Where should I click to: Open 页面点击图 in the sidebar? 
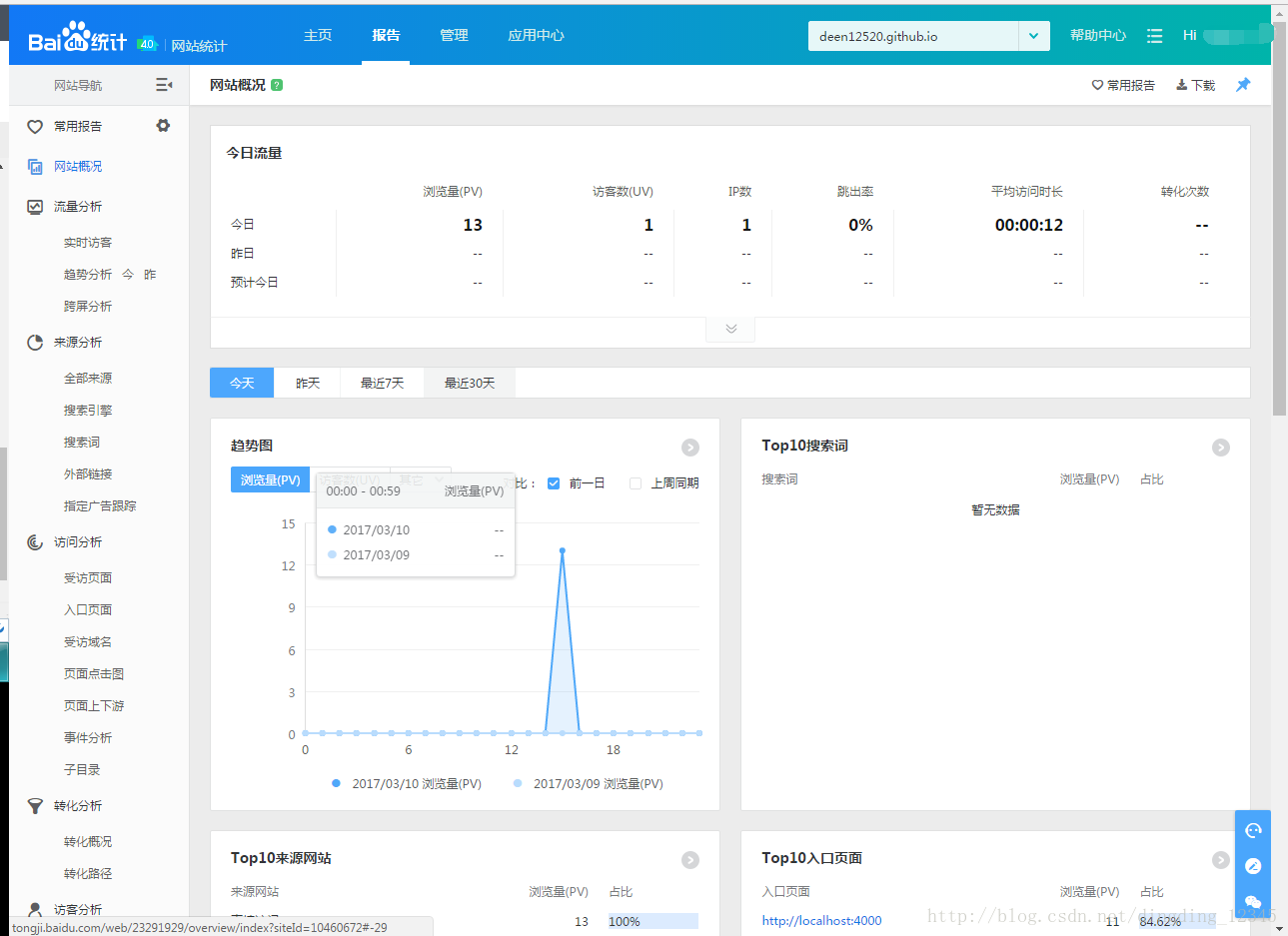click(x=94, y=674)
